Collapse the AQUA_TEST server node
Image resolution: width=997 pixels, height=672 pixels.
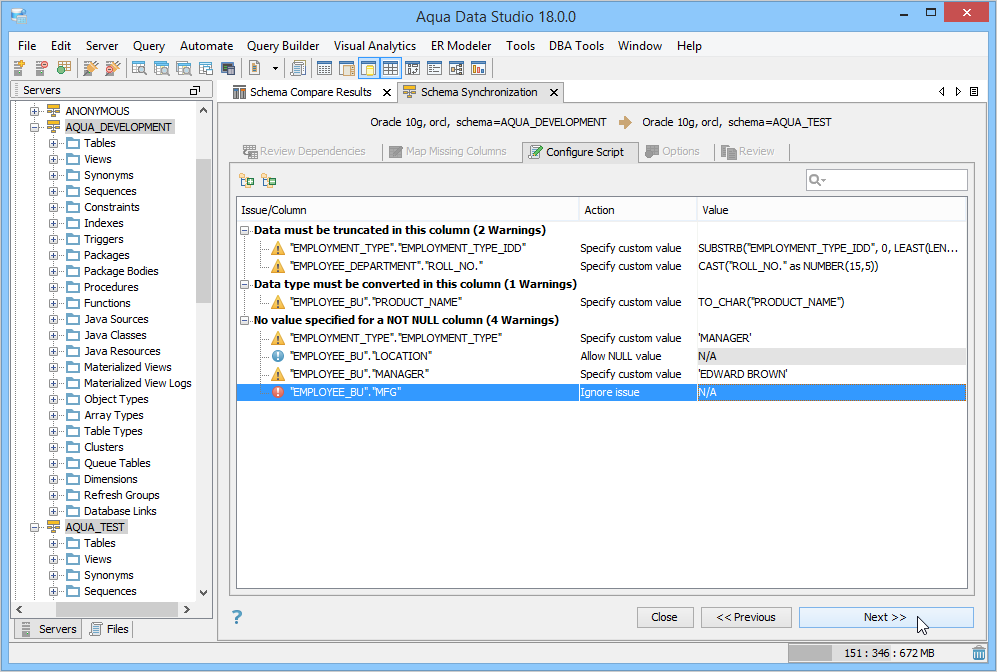35,527
